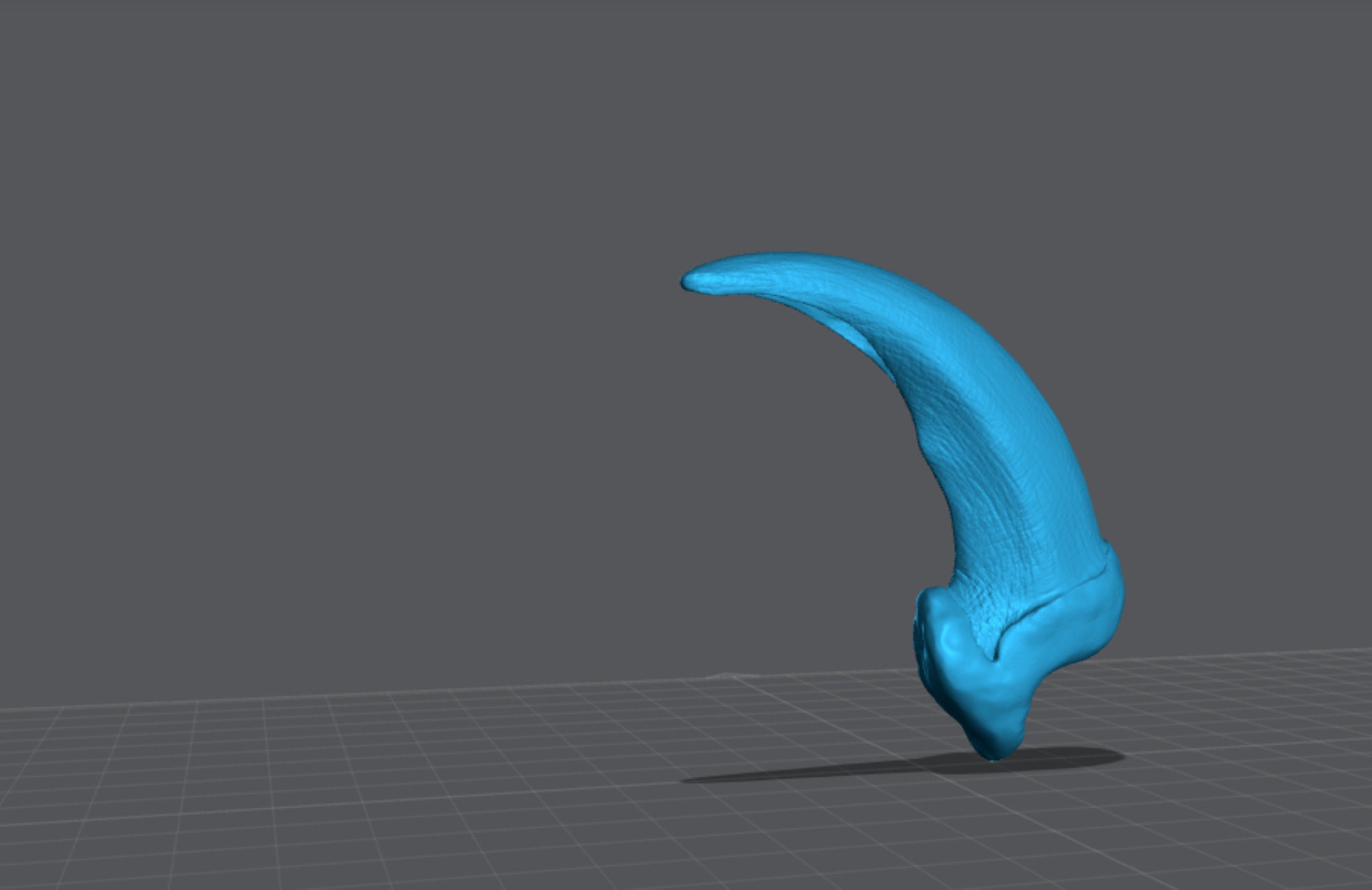Click the bottom edge of the grid plane
The width and height of the screenshot is (1372, 890).
(x=686, y=885)
